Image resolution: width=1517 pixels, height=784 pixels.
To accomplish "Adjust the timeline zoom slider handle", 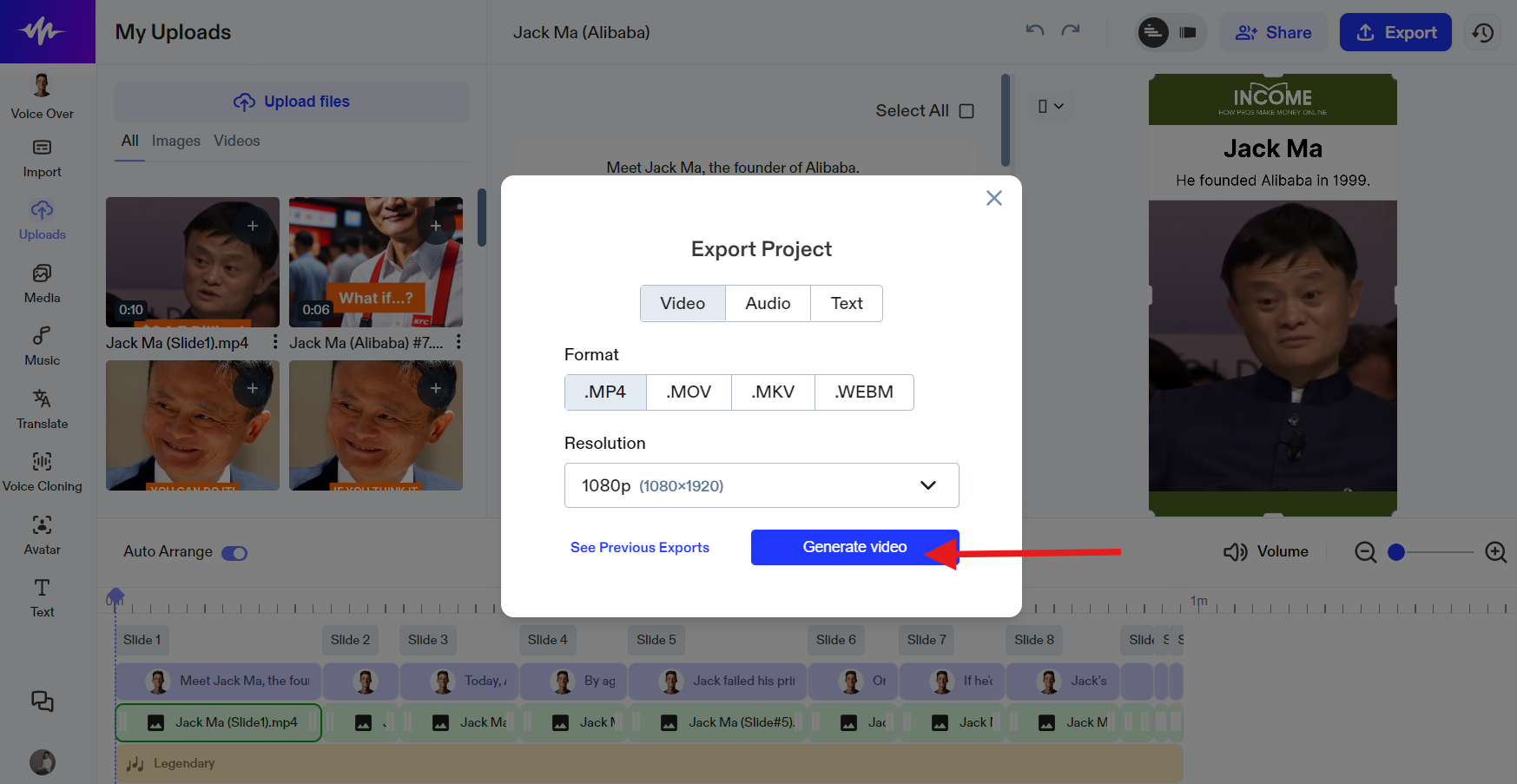I will (x=1396, y=552).
